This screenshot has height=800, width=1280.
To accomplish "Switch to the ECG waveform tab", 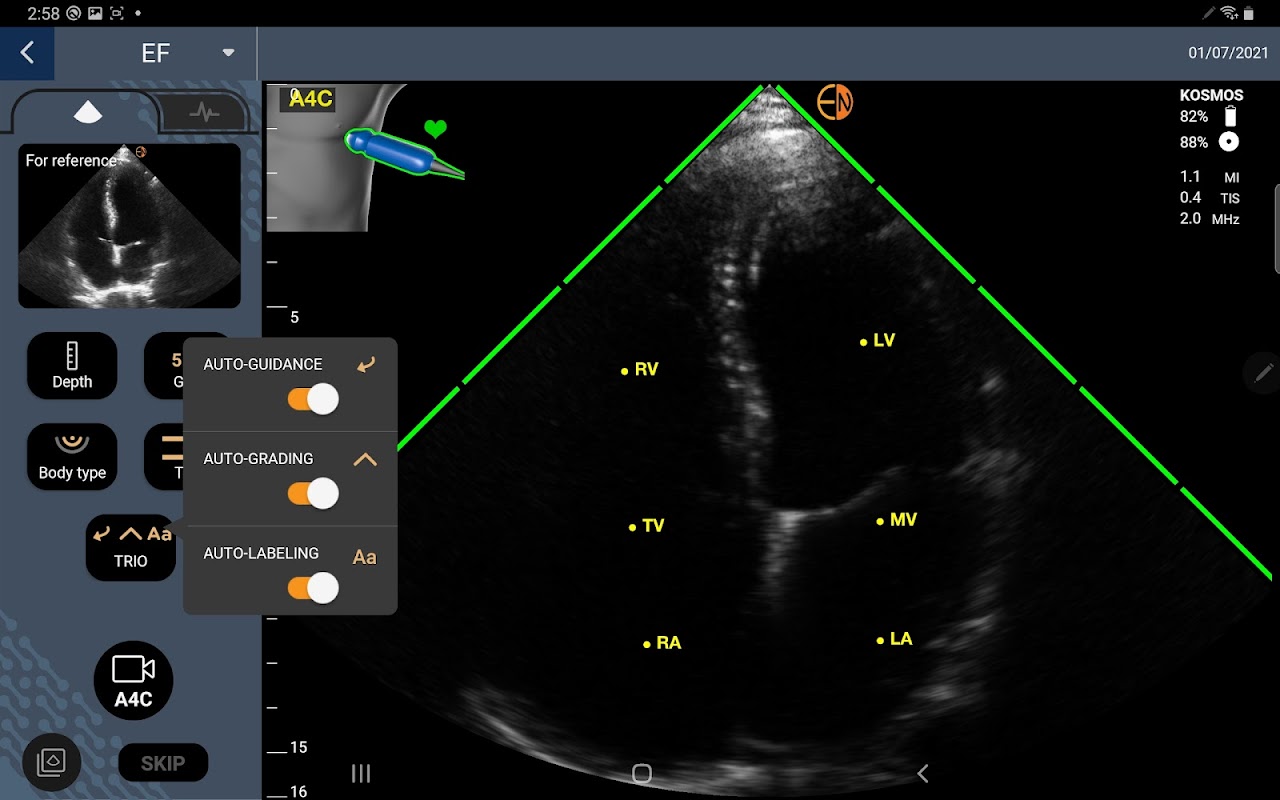I will point(205,113).
